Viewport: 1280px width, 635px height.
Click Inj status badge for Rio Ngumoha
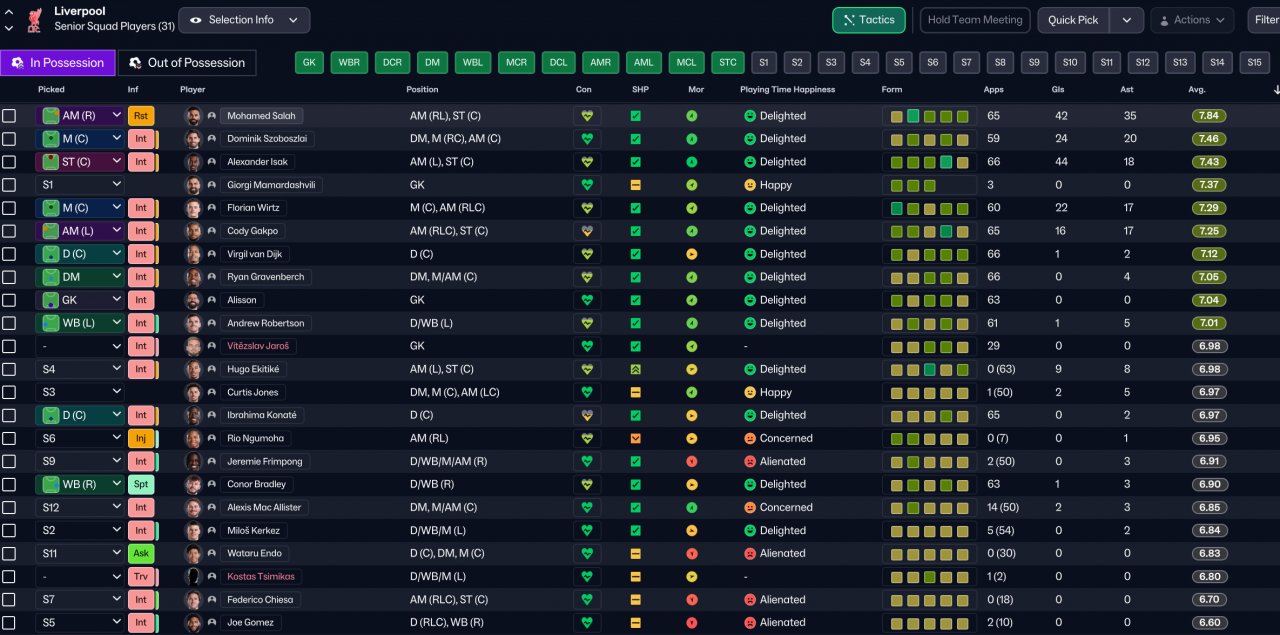coord(141,438)
